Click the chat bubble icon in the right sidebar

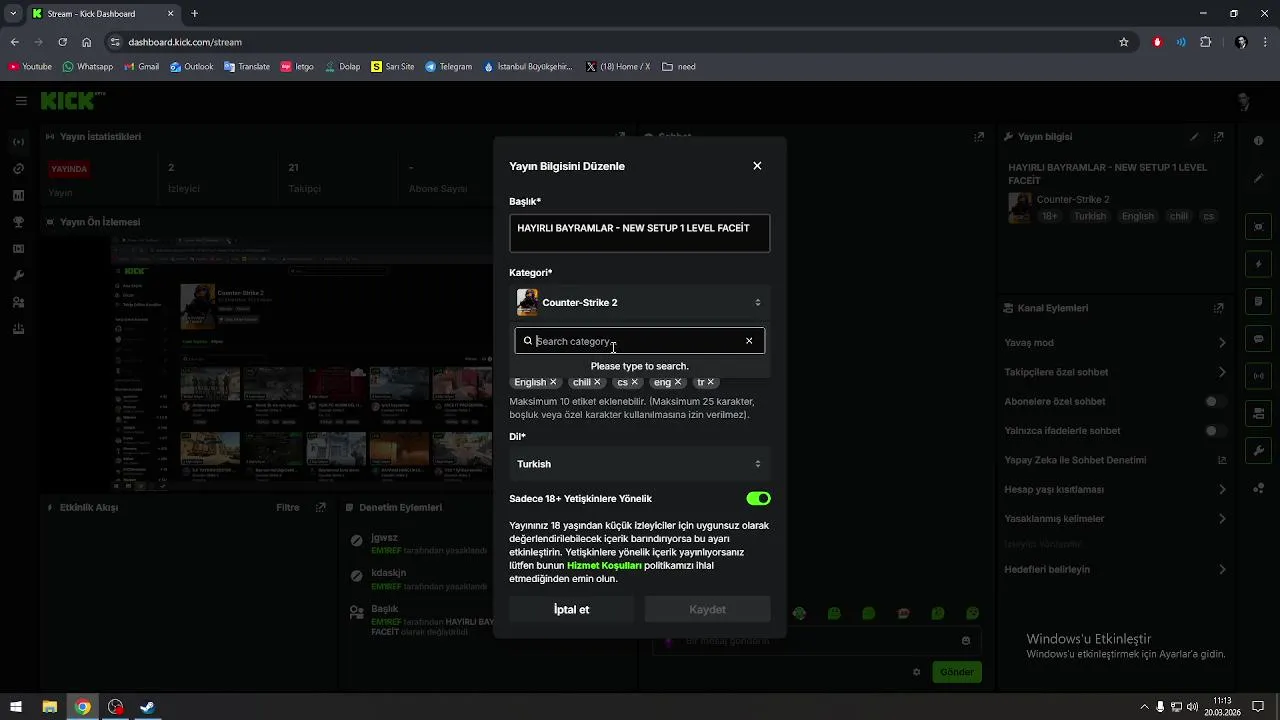click(1259, 339)
